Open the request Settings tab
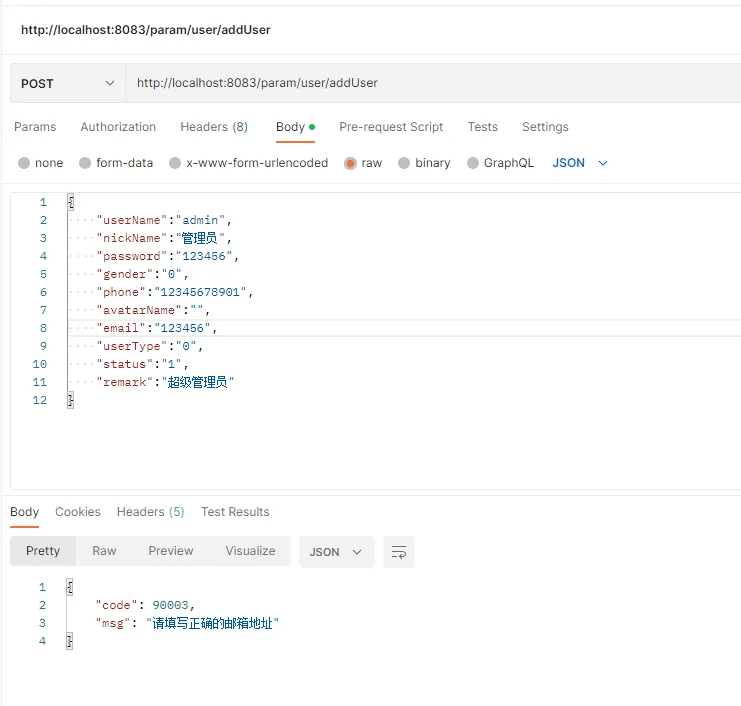 click(545, 127)
